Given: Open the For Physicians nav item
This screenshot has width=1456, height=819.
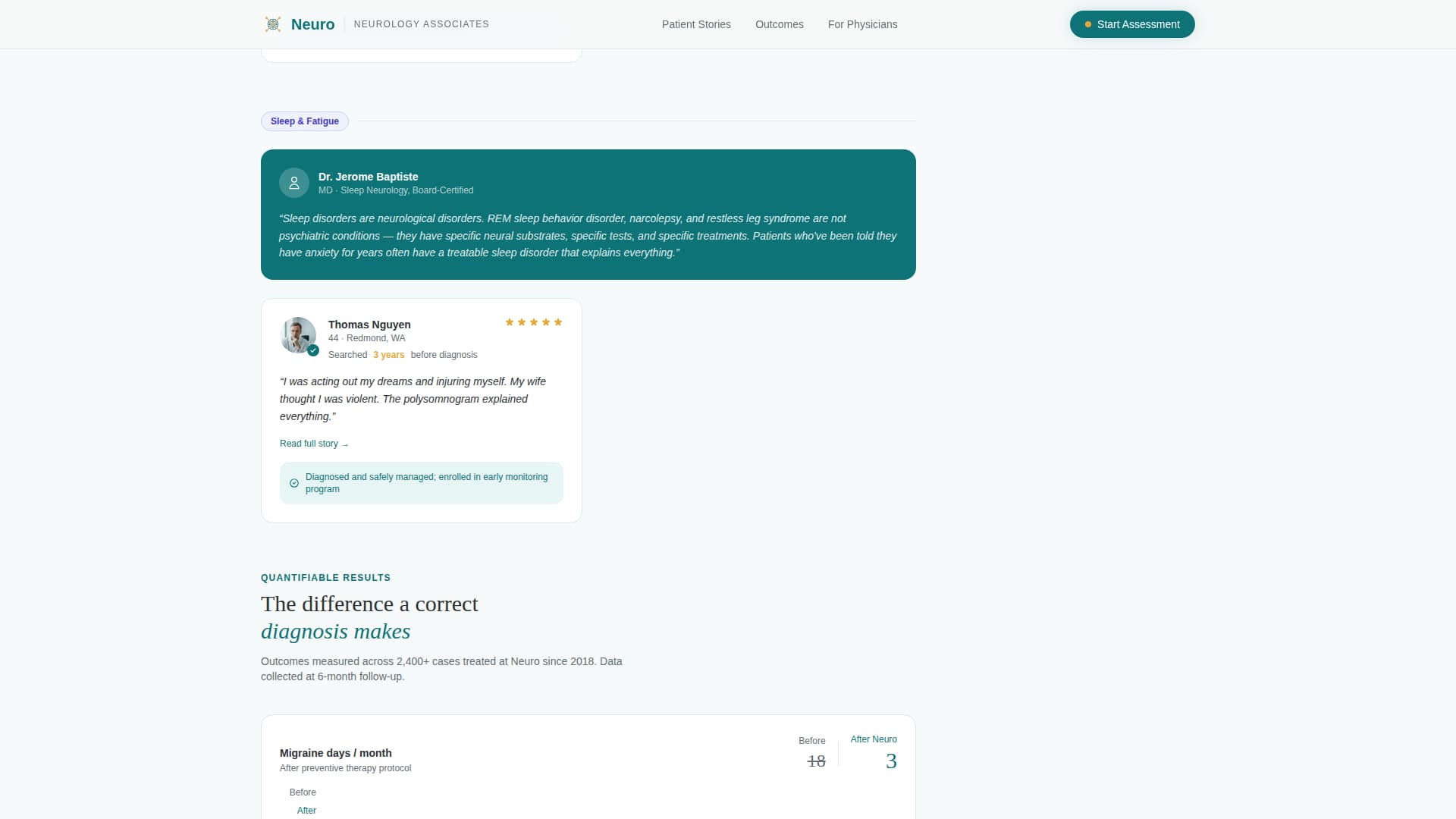Looking at the screenshot, I should point(862,24).
